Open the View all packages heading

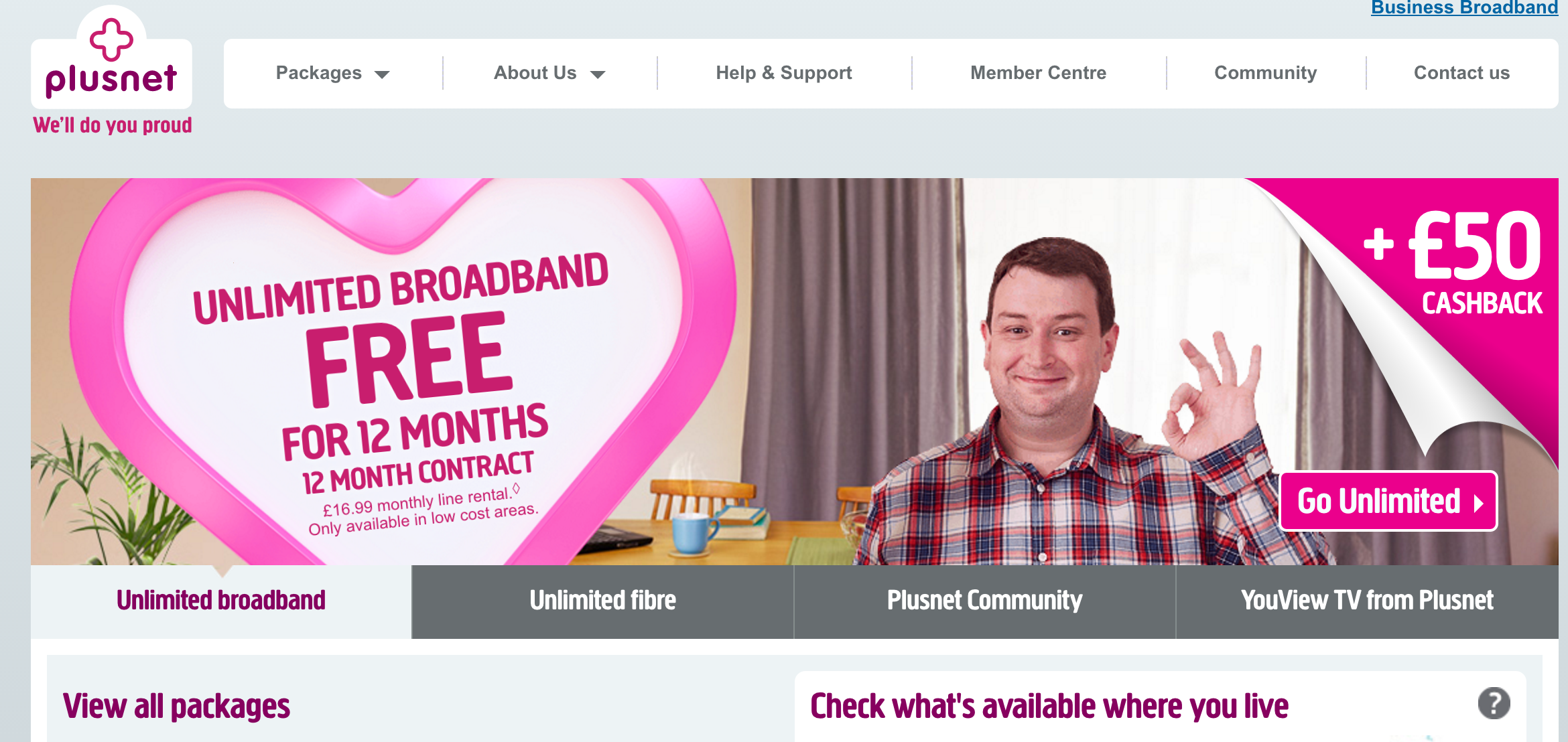176,706
